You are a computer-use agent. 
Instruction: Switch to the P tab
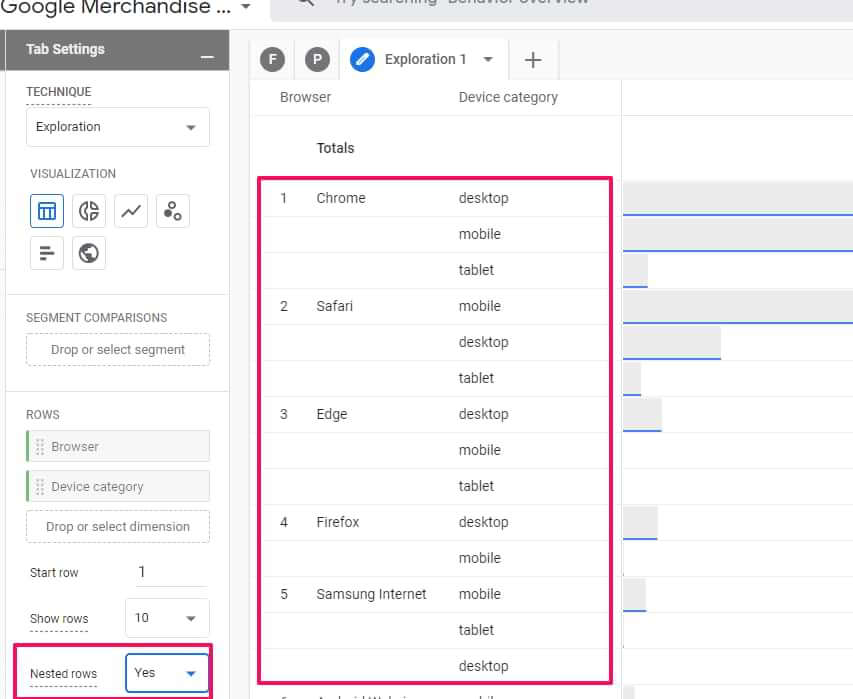317,60
